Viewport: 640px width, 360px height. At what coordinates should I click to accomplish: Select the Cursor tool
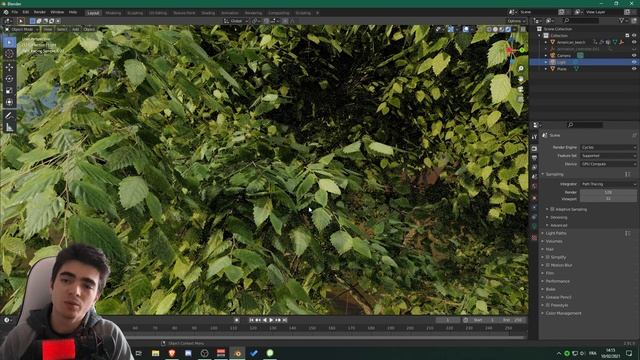point(9,53)
